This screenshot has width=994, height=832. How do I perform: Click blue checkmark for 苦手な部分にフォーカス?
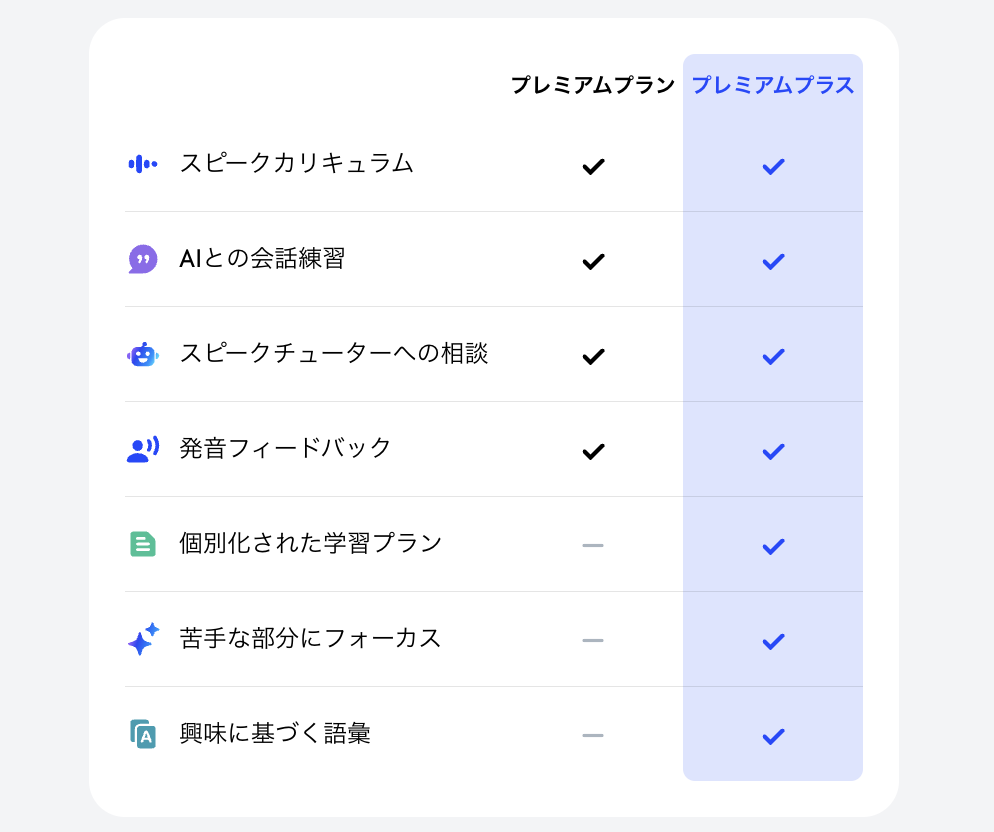(773, 641)
